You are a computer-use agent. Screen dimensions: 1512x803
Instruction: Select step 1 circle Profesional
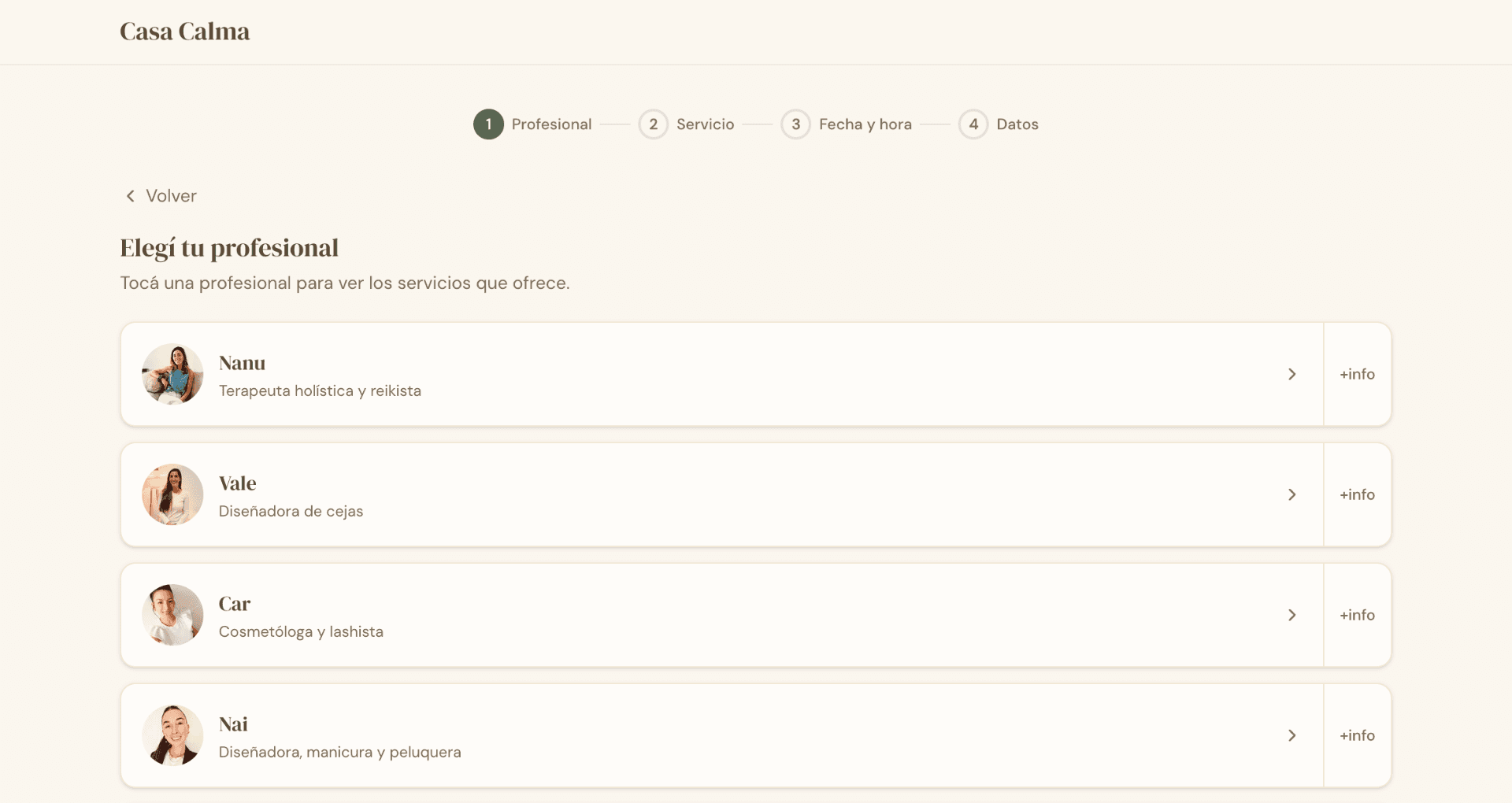(488, 124)
